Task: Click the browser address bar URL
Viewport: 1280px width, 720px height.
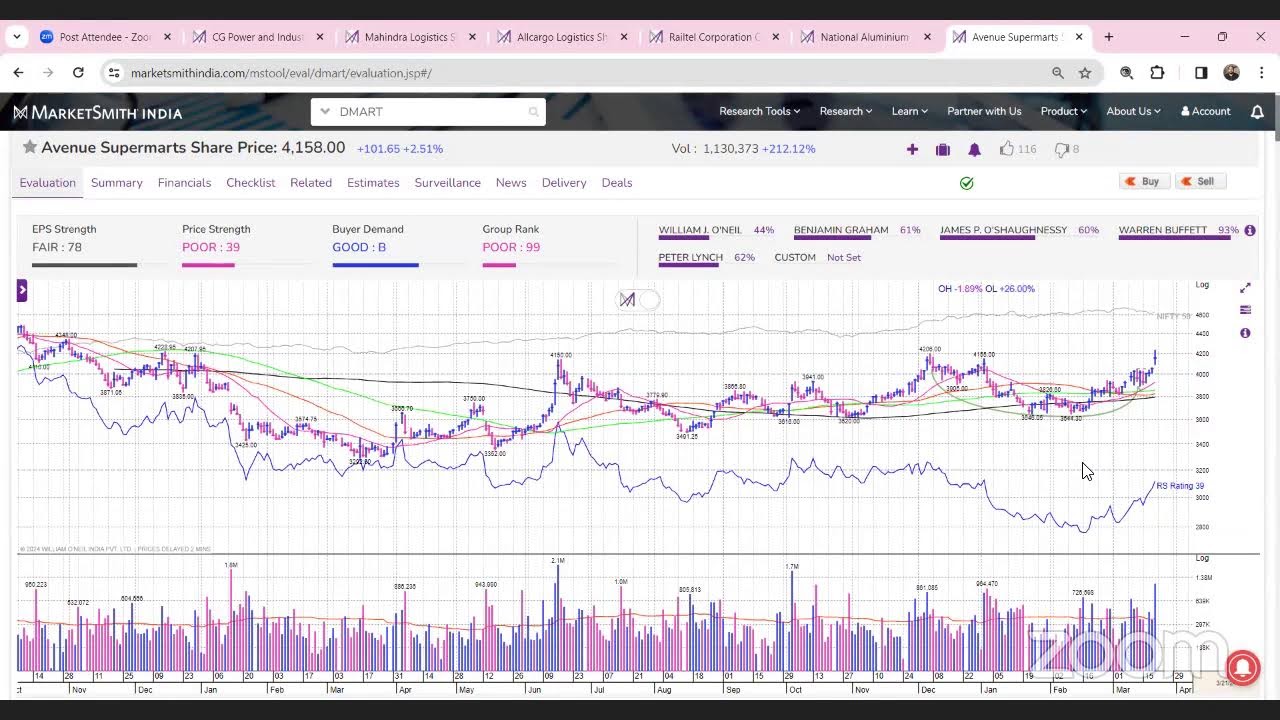Action: point(281,73)
